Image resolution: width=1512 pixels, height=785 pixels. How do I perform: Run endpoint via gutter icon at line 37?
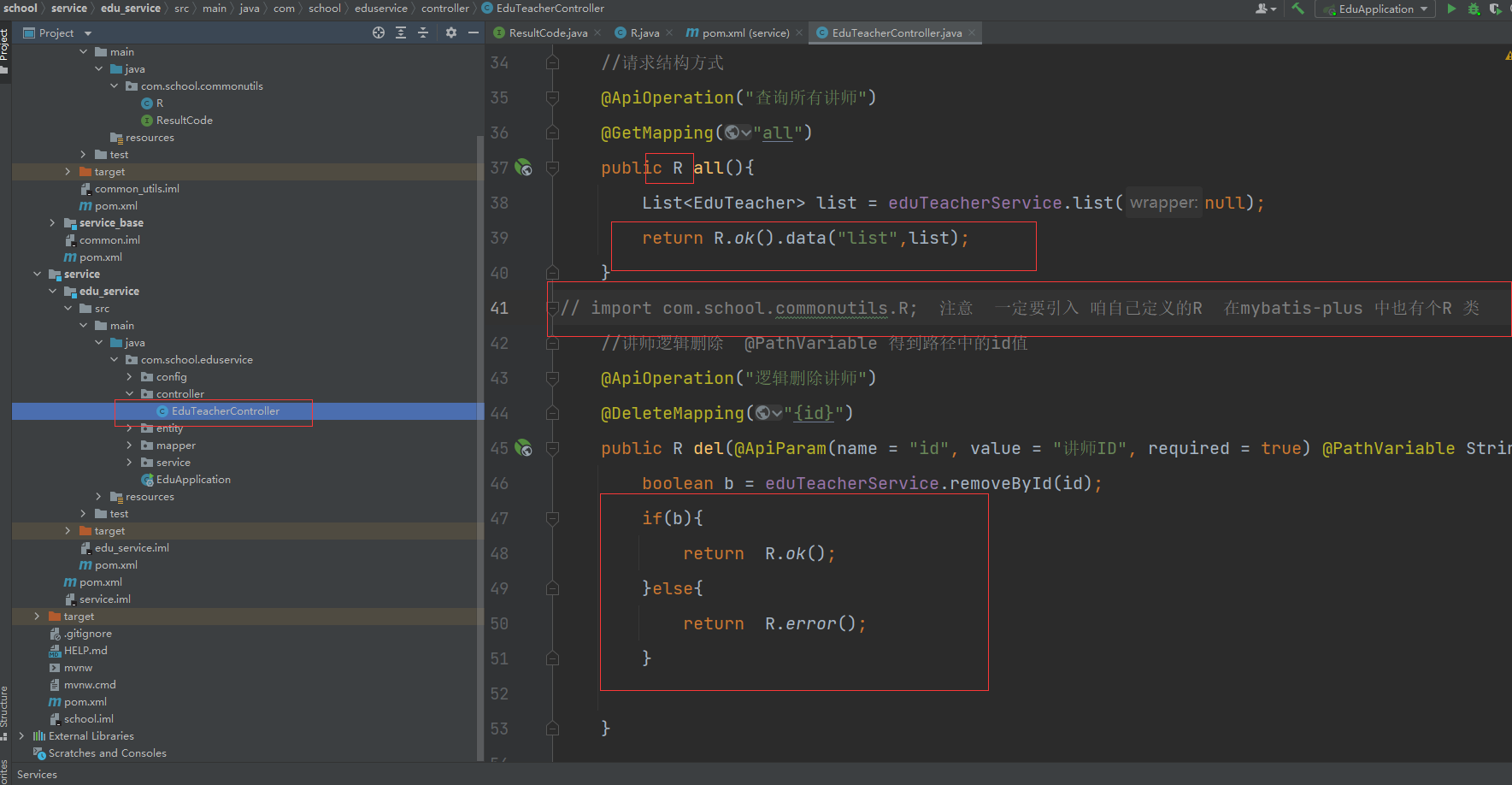click(523, 168)
